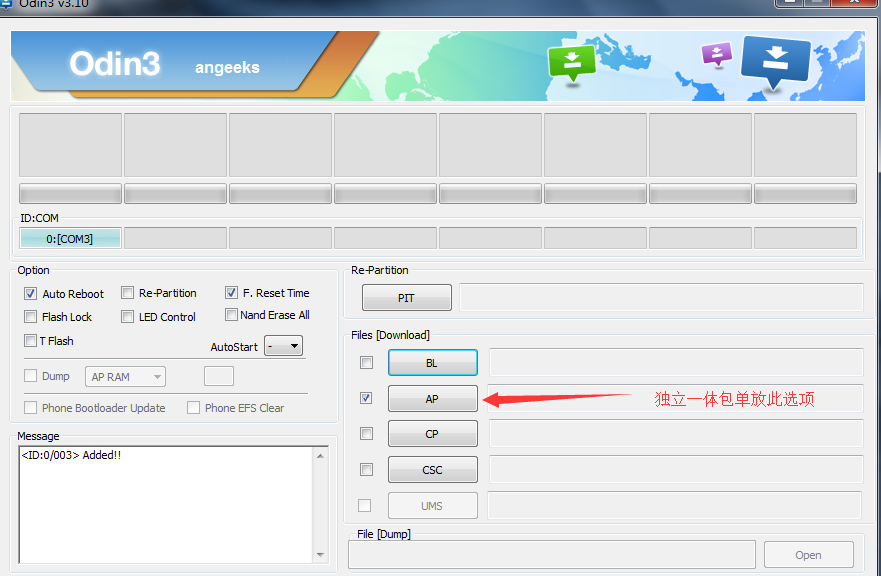The image size is (881, 576).
Task: Click the Open button in File [Dump]
Action: (809, 555)
